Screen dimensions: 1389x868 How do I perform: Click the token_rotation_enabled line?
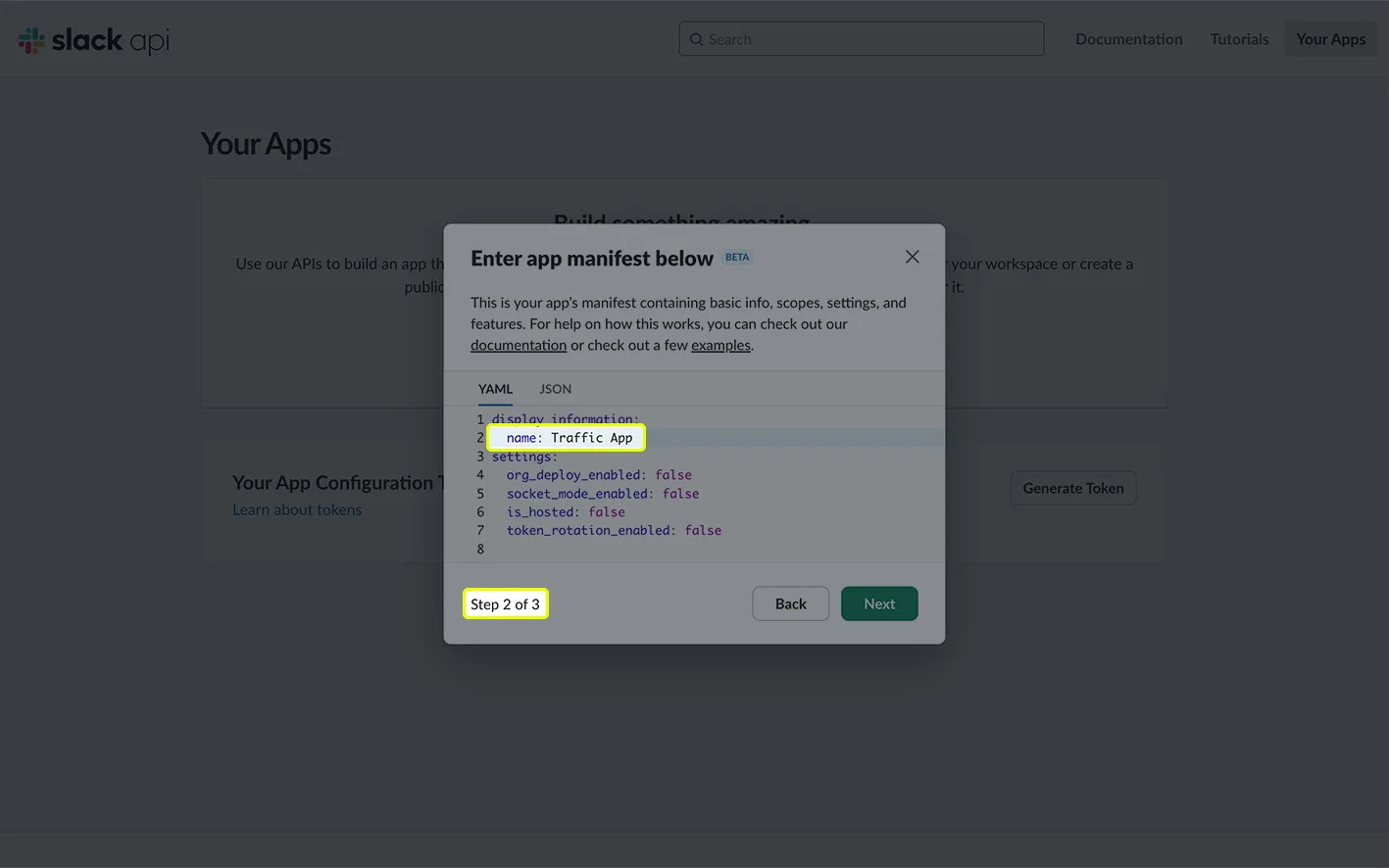614,531
